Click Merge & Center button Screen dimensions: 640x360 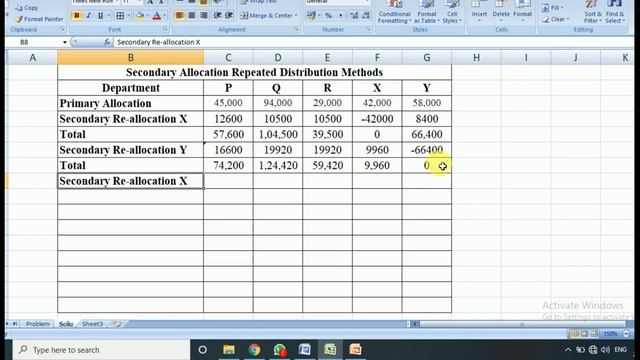coord(266,16)
